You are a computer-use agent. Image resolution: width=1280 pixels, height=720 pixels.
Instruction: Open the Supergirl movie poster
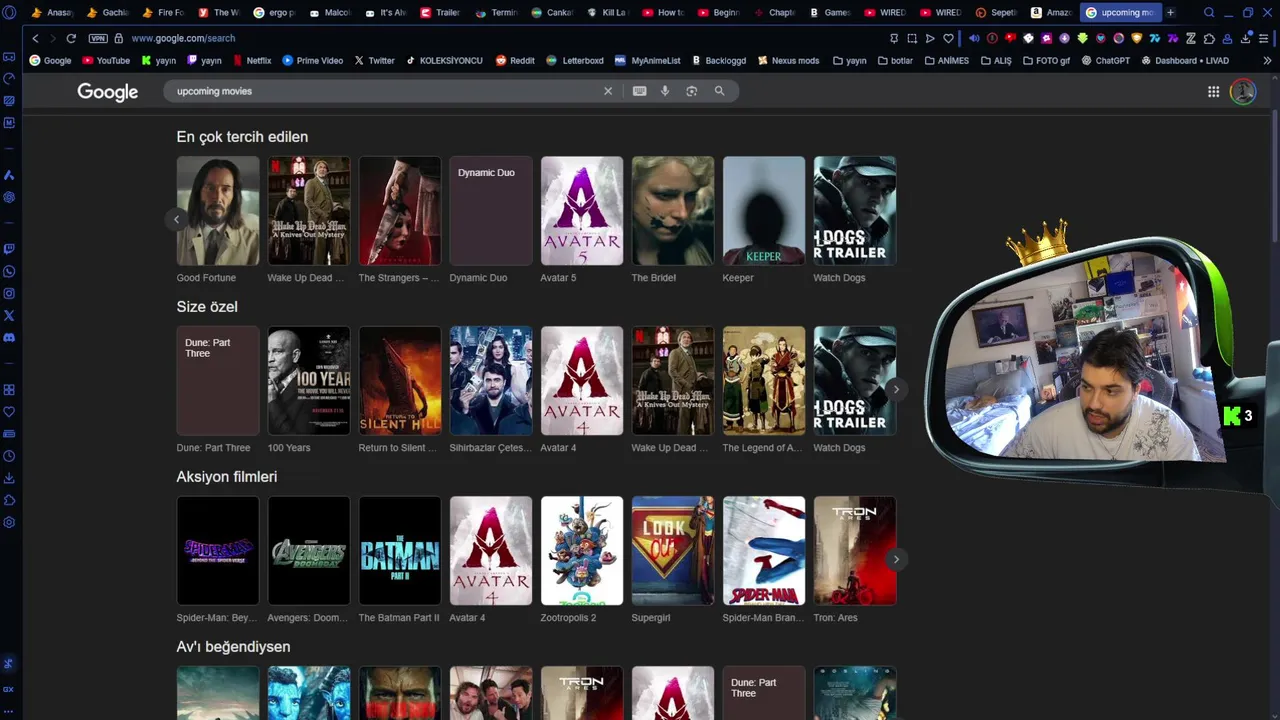[673, 551]
